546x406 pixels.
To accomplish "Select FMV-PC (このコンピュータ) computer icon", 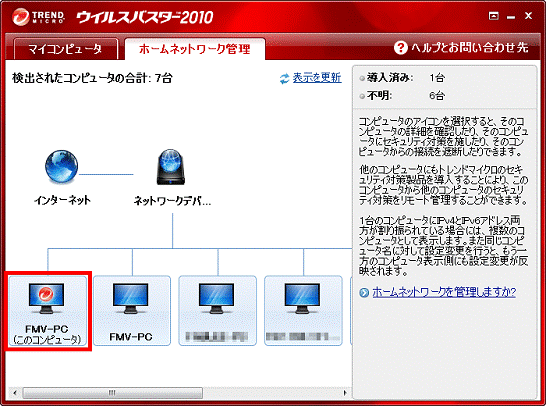I will (48, 311).
